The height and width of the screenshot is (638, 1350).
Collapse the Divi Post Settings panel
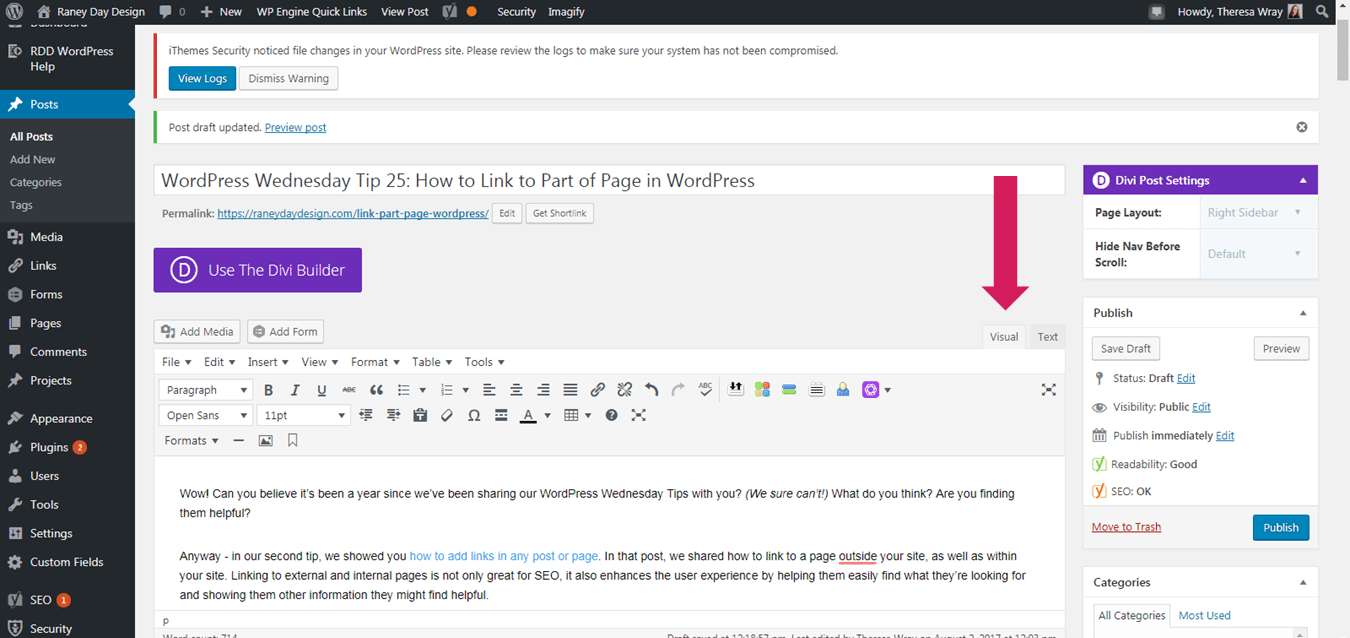(1303, 181)
